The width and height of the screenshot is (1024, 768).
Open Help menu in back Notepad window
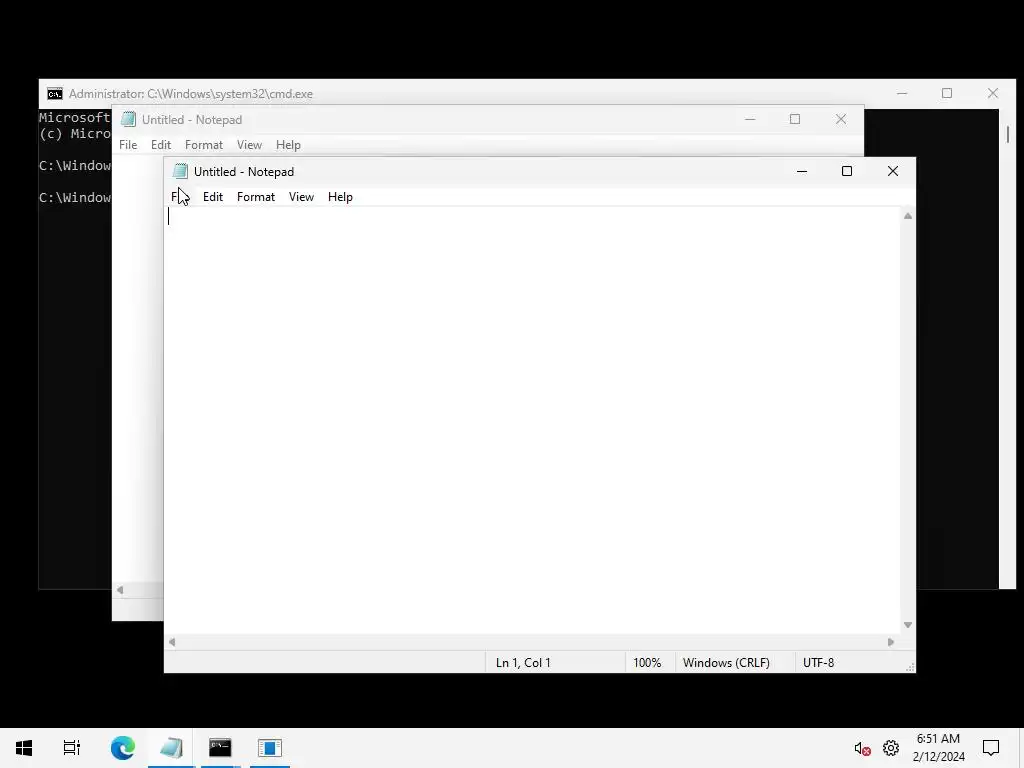[x=288, y=145]
